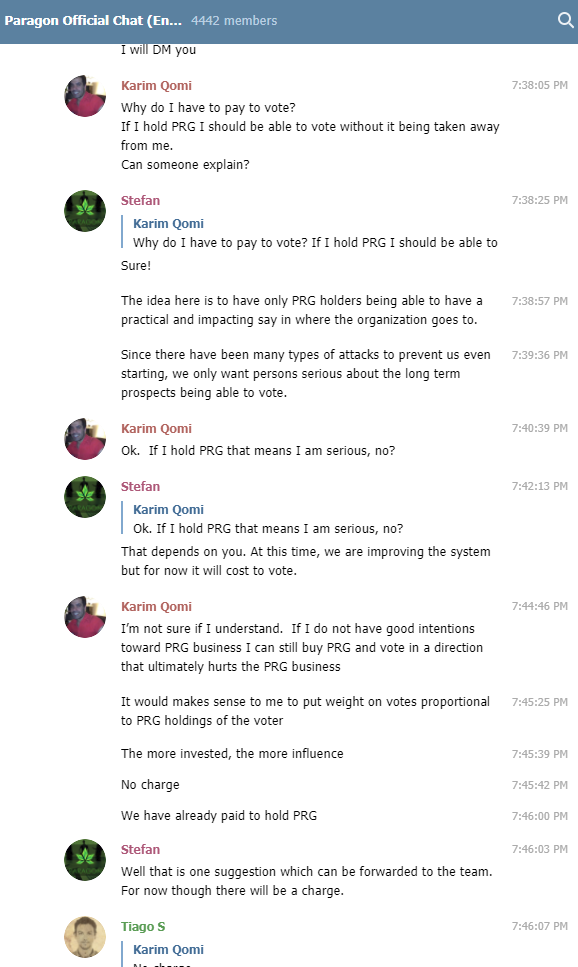Open Karim Qomi's avatar at 7:44:46 PM
This screenshot has height=967, width=578.
pos(85,617)
